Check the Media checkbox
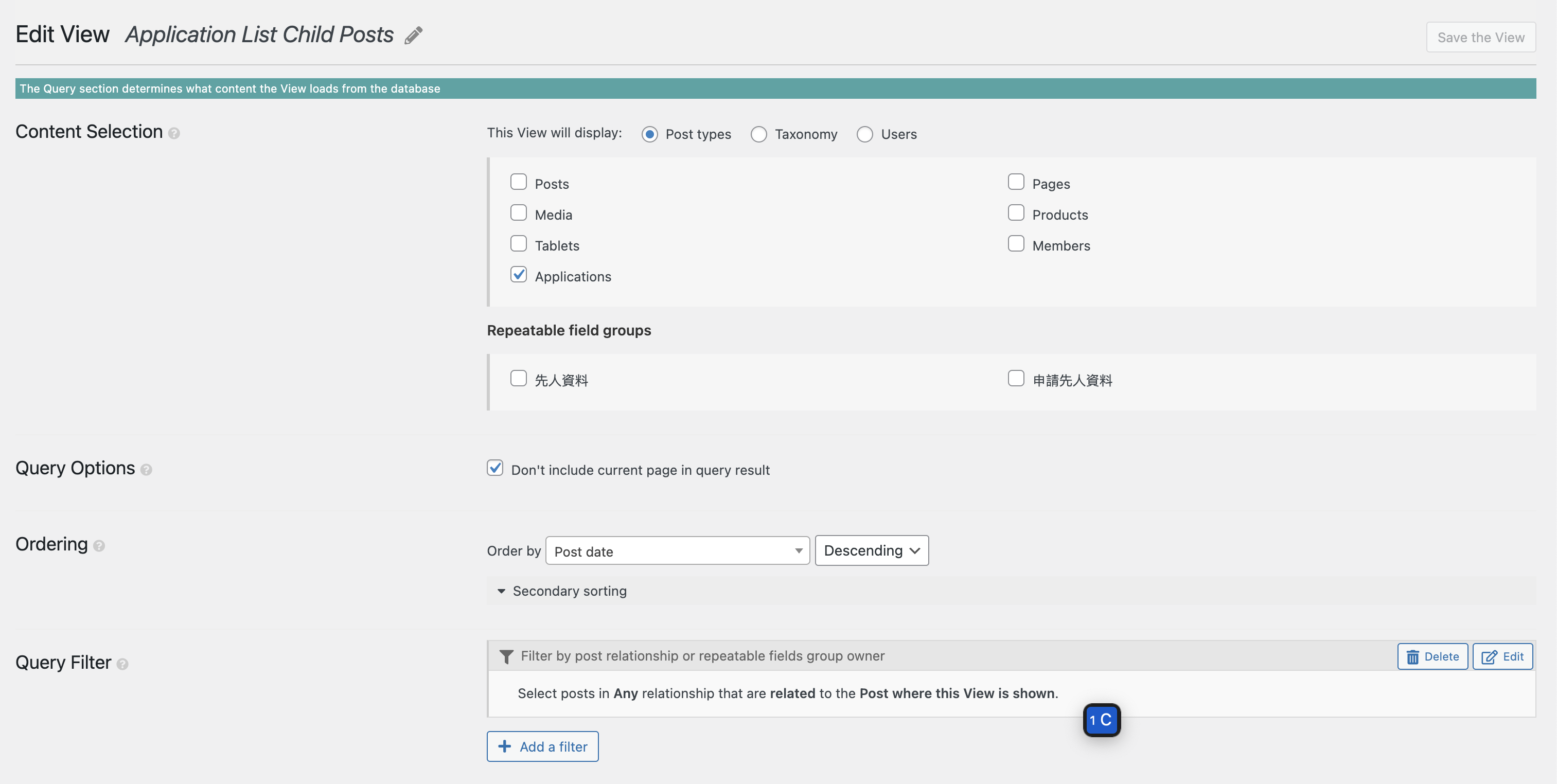Screen dimensions: 1557x784 coord(519,213)
